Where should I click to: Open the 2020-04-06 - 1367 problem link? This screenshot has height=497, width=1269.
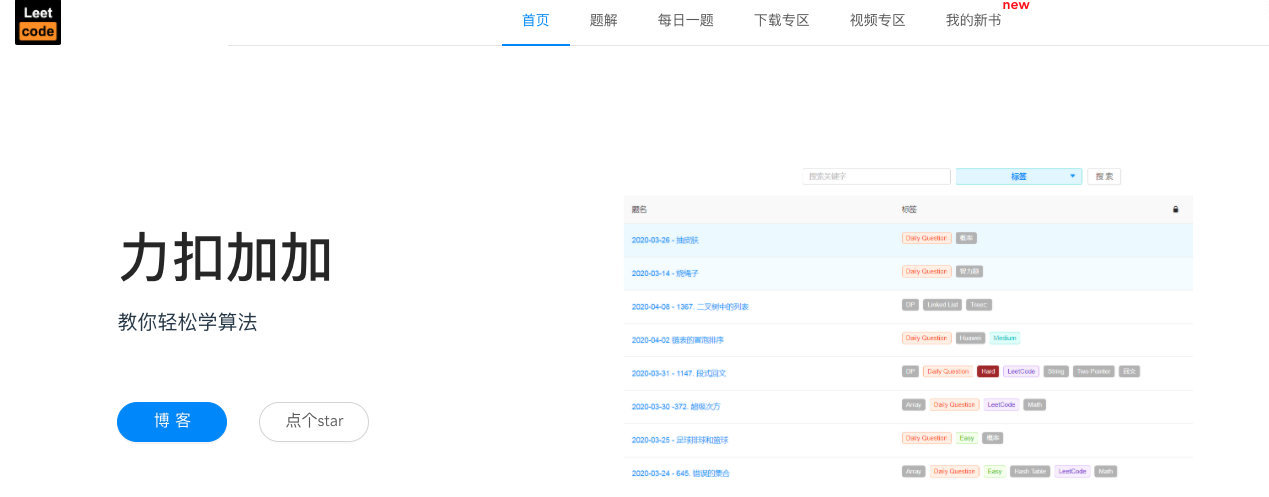pyautogui.click(x=690, y=306)
